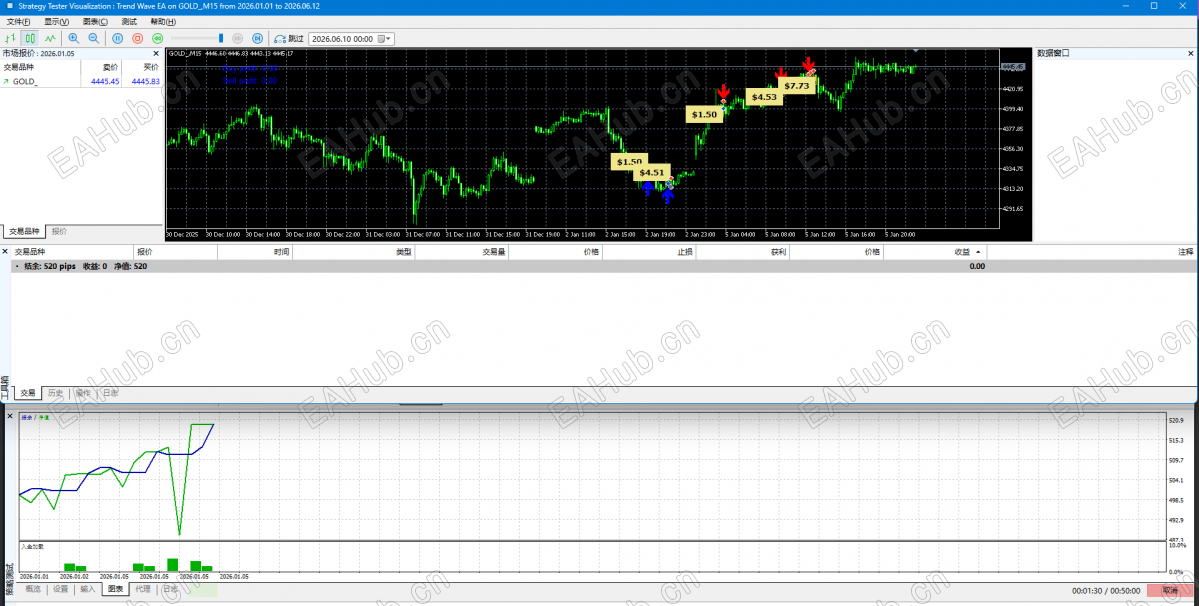
Task: Open the 图表 menu
Action: [x=95, y=21]
